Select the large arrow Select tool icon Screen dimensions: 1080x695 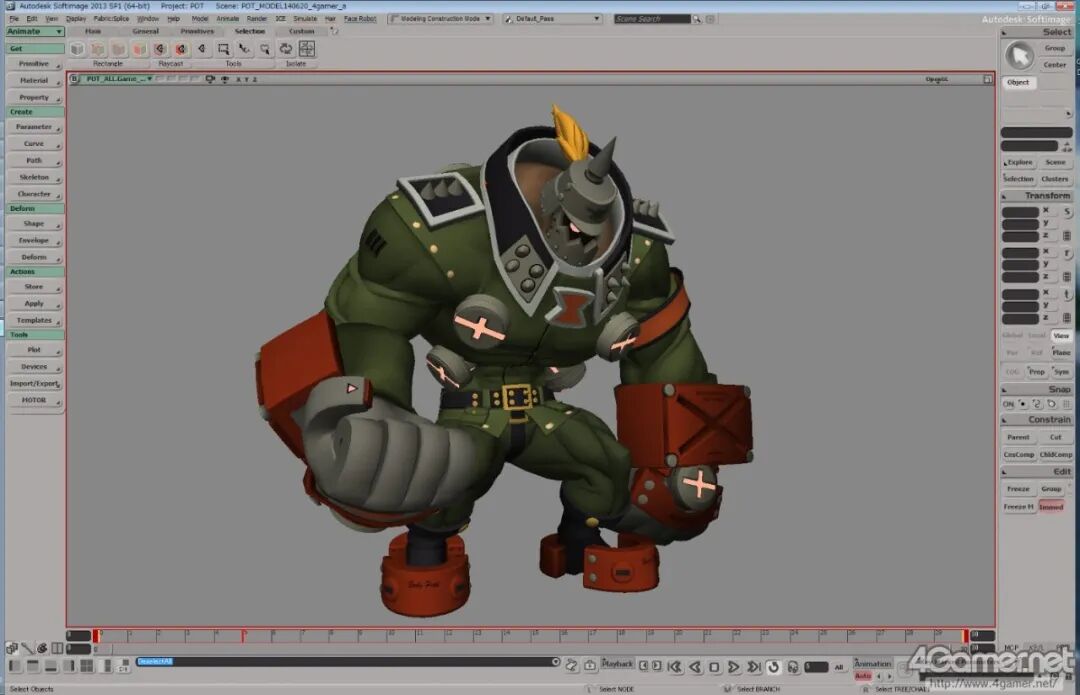pyautogui.click(x=1019, y=56)
